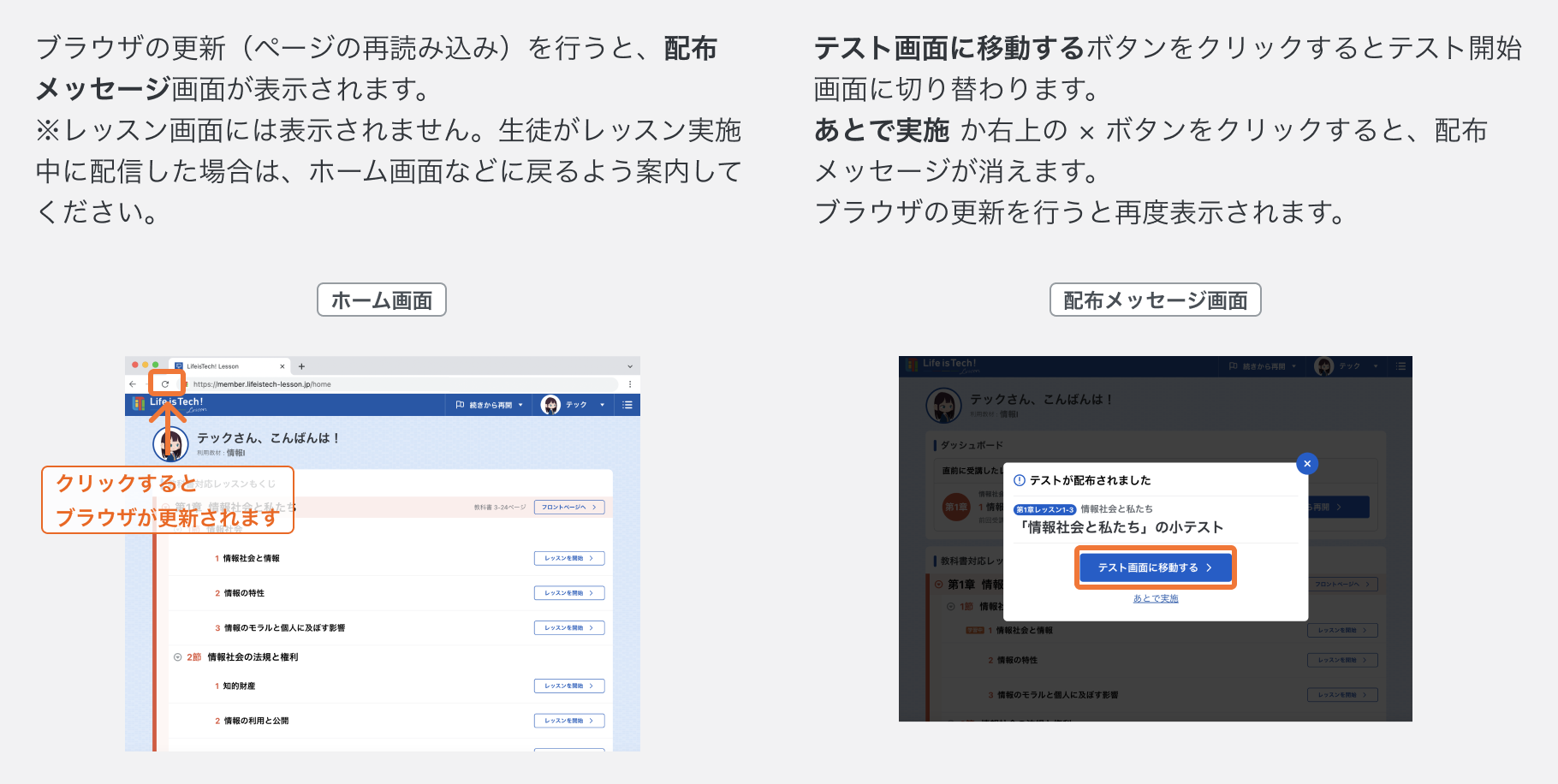
Task: Click dimmed 再開 button in dashboard
Action: (x=1339, y=507)
